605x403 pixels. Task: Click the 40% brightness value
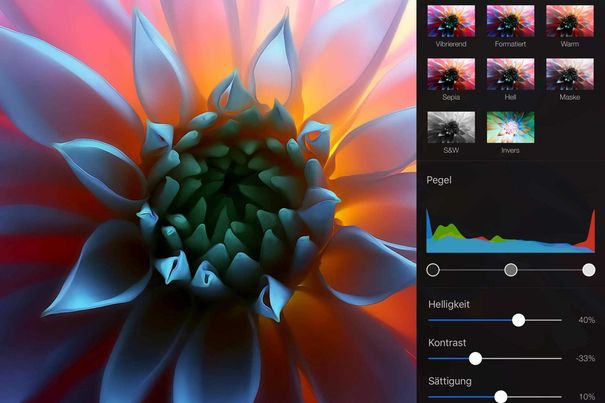click(x=586, y=320)
